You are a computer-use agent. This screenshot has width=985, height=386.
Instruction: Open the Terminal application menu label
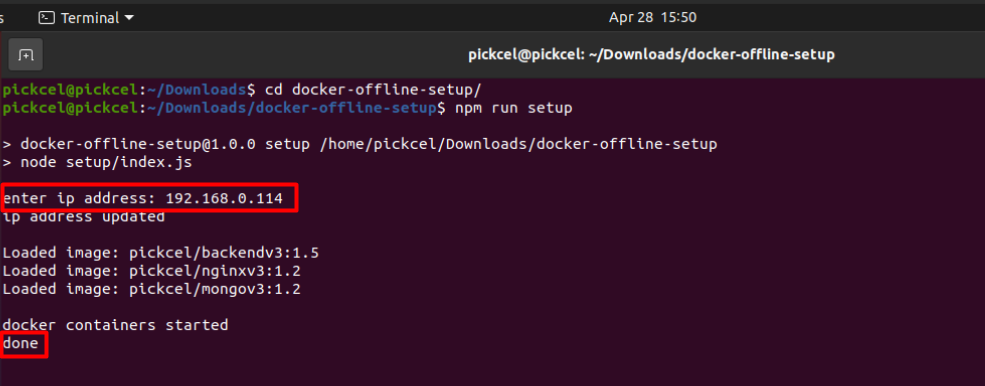point(90,18)
